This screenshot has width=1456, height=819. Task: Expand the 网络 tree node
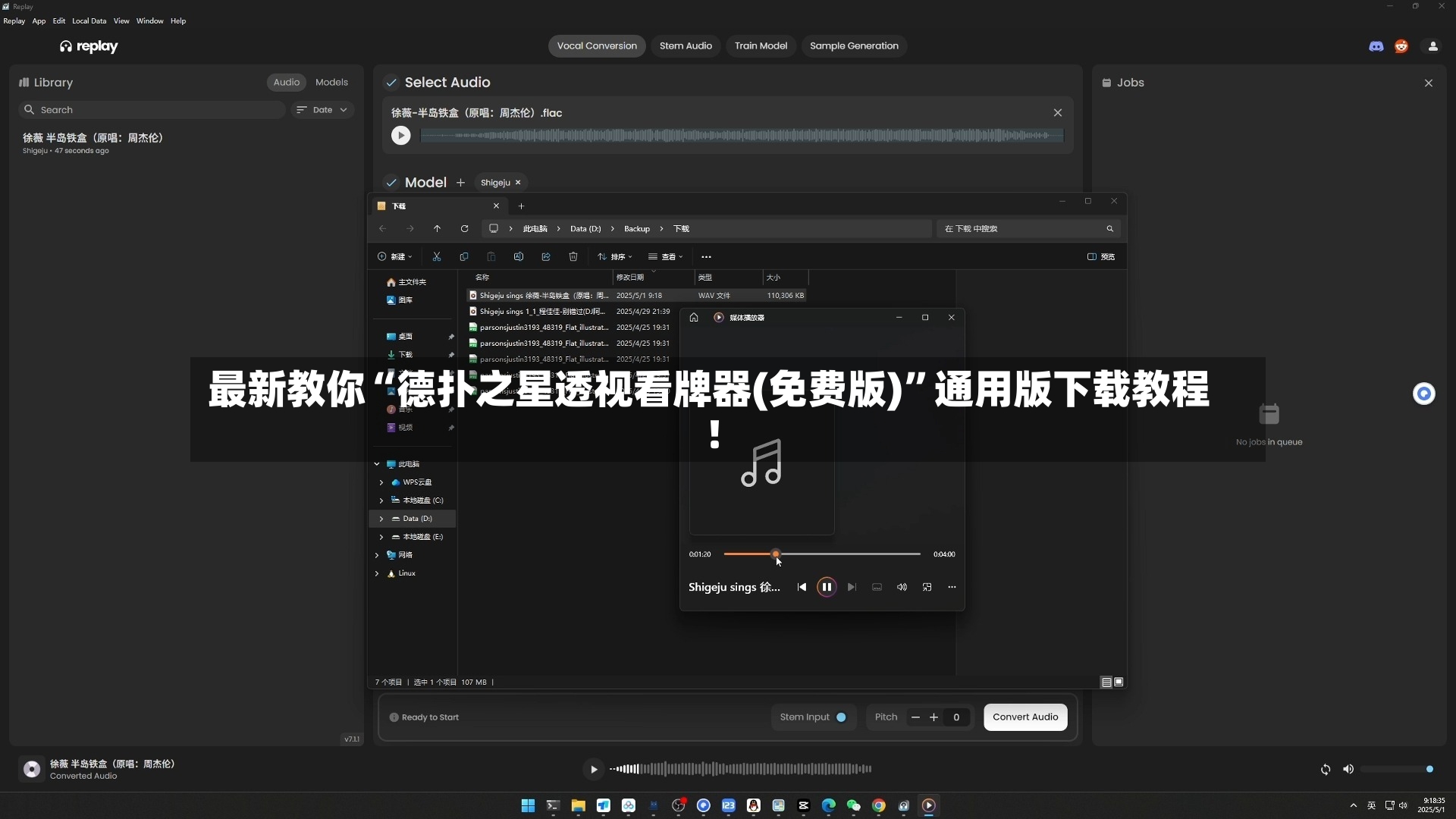pos(377,555)
